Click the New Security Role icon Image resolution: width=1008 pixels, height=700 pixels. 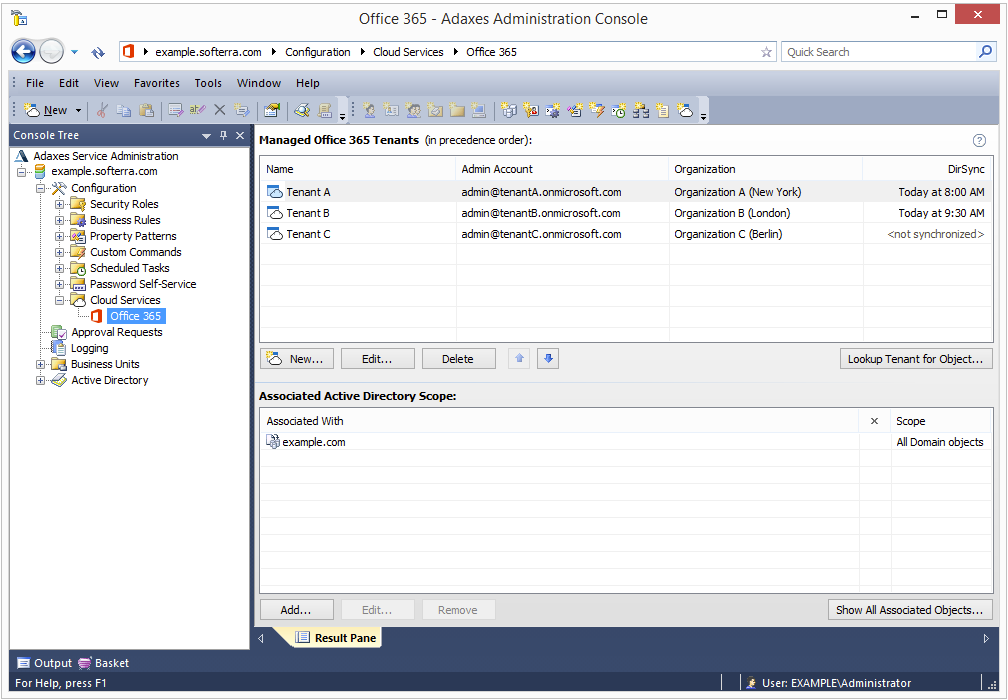531,111
